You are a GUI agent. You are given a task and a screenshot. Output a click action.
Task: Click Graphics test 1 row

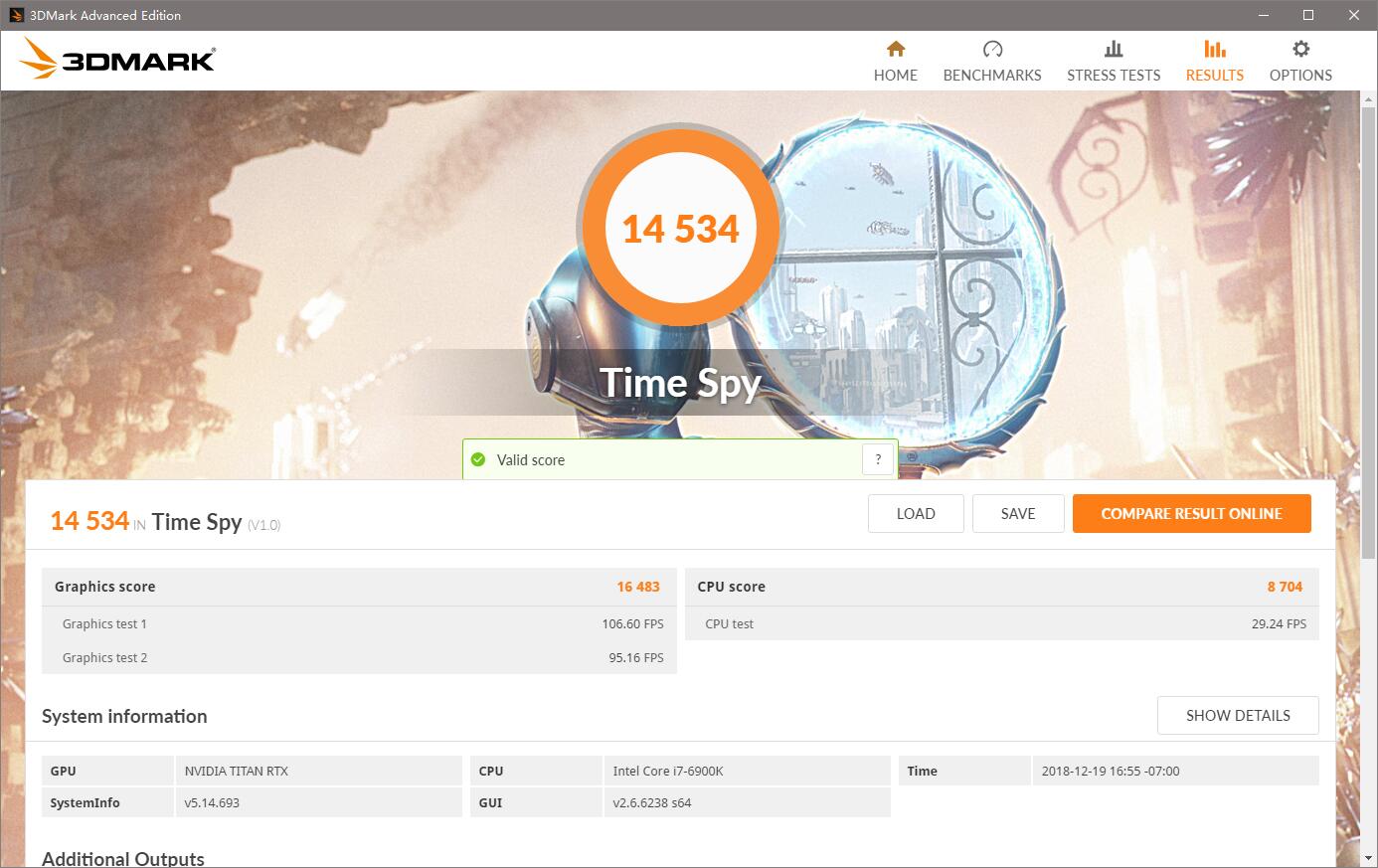tap(359, 623)
